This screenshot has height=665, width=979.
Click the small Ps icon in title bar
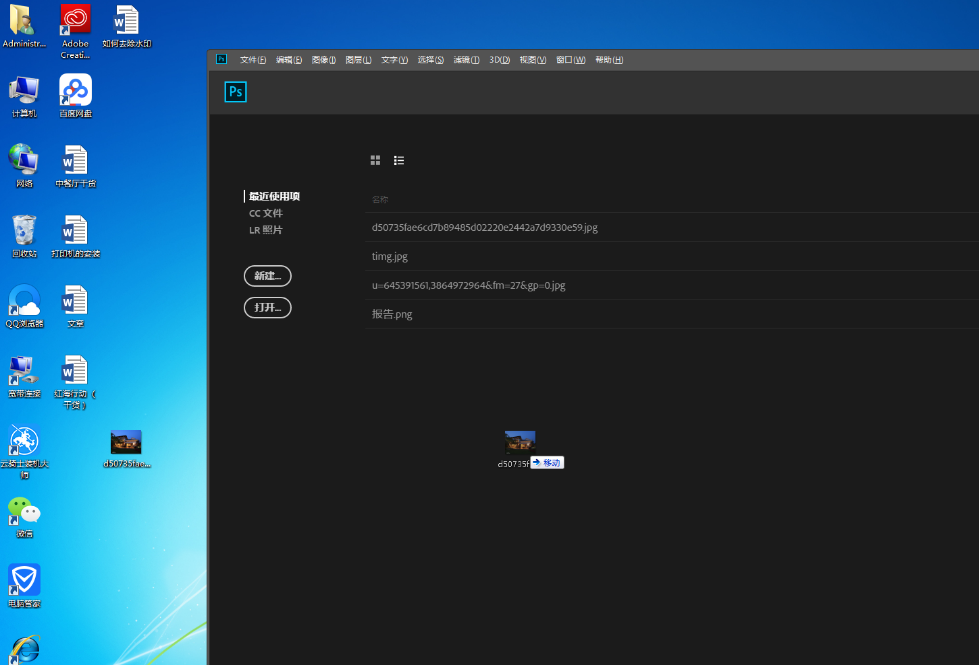pyautogui.click(x=221, y=59)
